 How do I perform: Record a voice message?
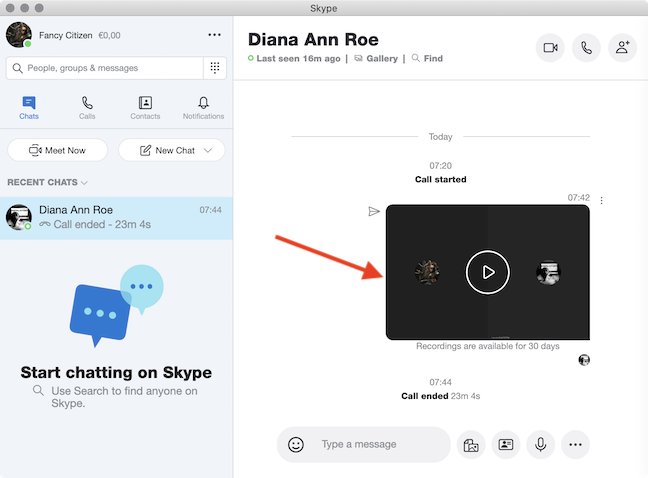(x=541, y=445)
